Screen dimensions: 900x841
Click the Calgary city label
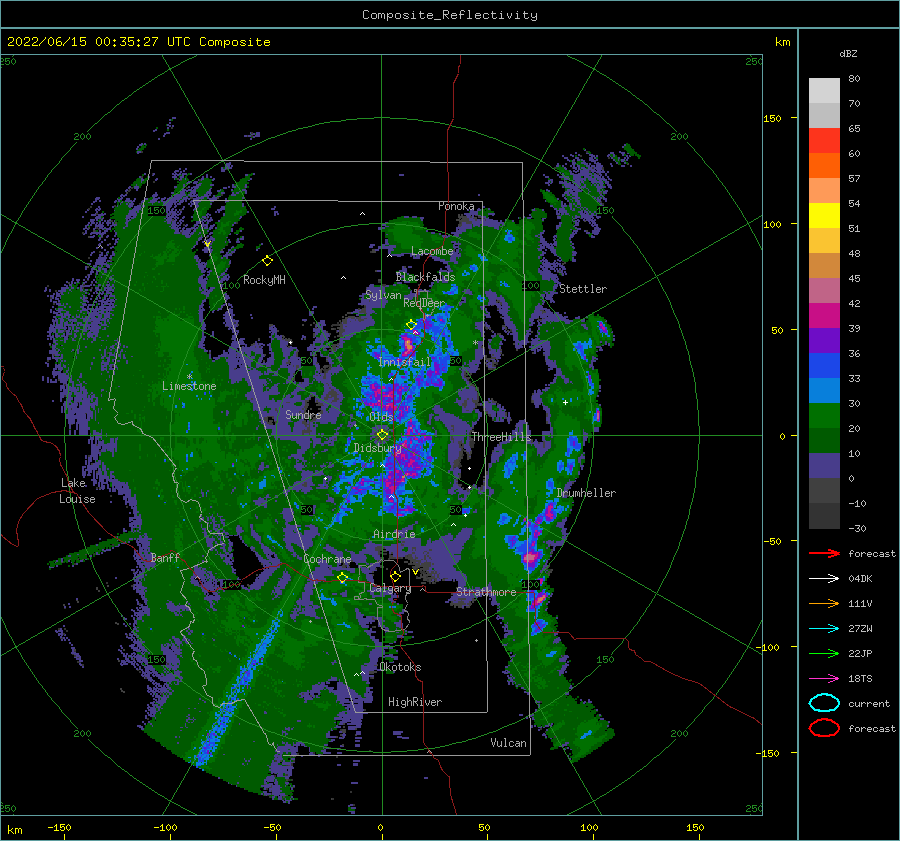pyautogui.click(x=390, y=588)
